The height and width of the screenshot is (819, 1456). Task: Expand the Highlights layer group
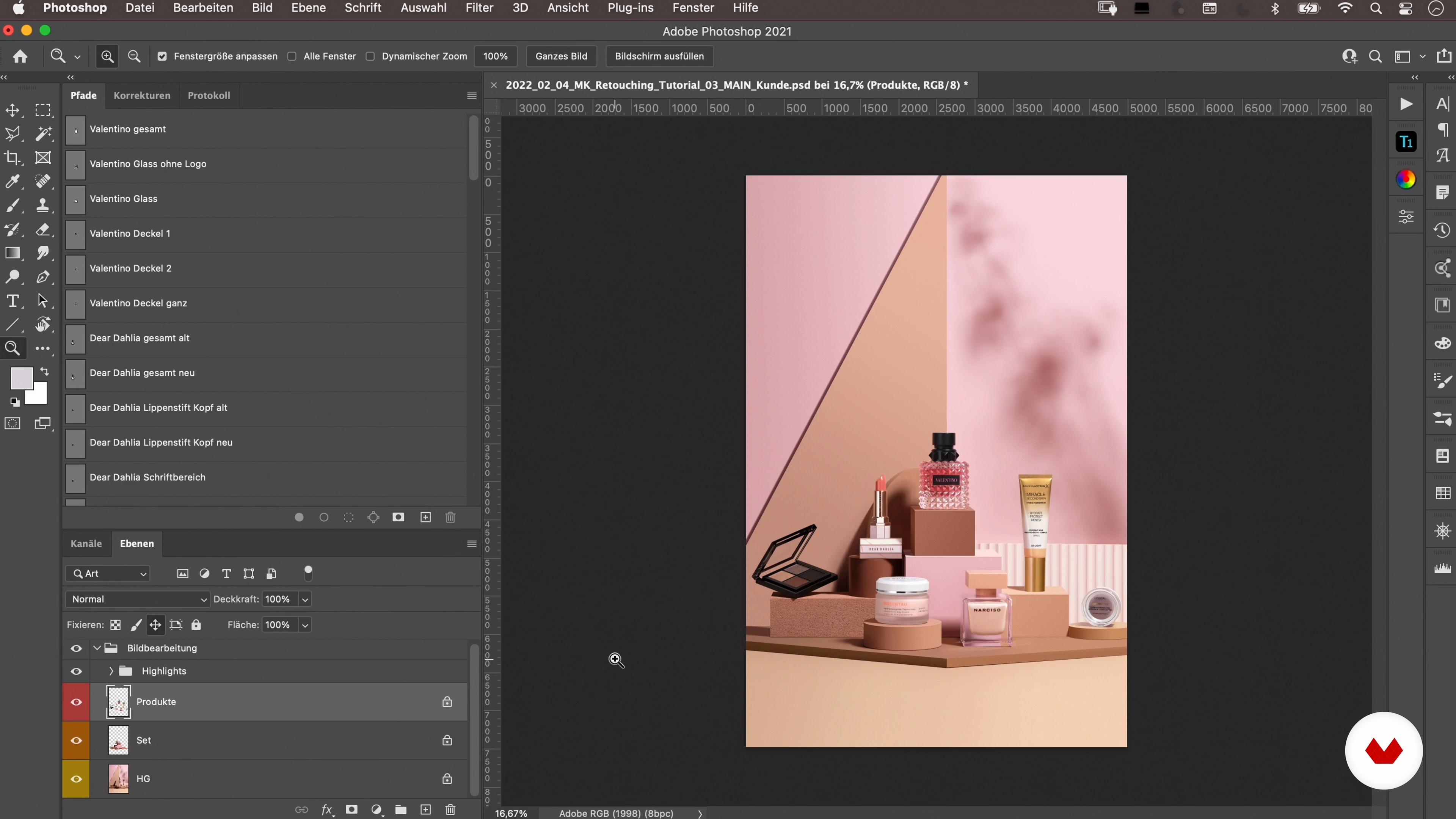point(111,671)
